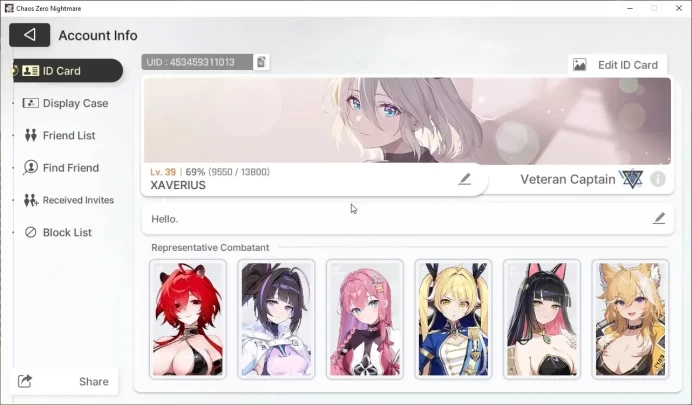
Task: Click the 69% (9550 / 13800) experience text
Action: tap(228, 172)
